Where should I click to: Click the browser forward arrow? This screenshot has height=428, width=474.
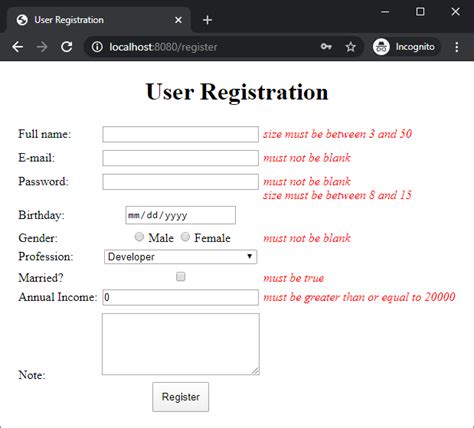tap(42, 47)
